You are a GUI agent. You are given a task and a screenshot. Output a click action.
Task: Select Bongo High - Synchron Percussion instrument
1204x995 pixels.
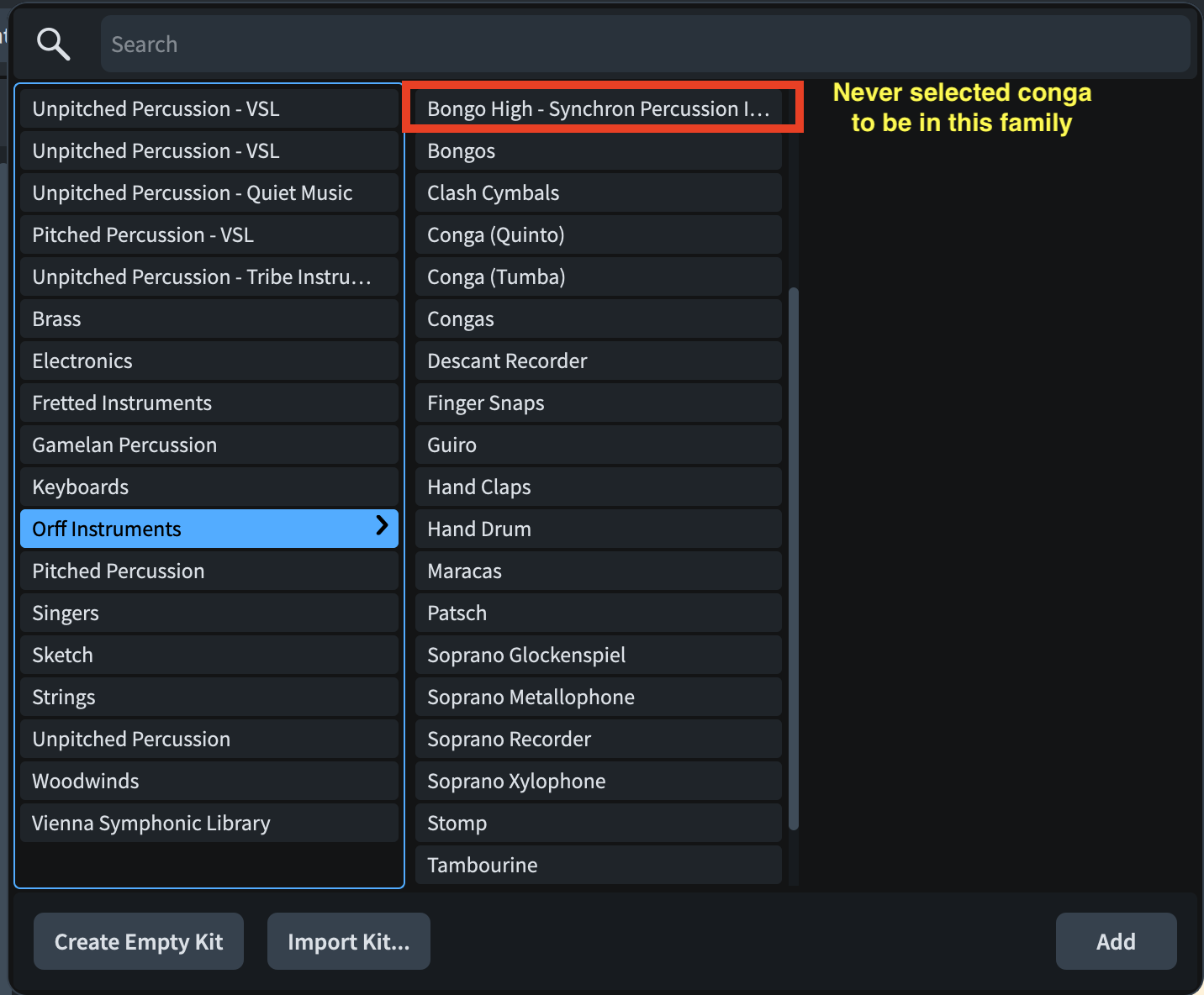(x=597, y=109)
